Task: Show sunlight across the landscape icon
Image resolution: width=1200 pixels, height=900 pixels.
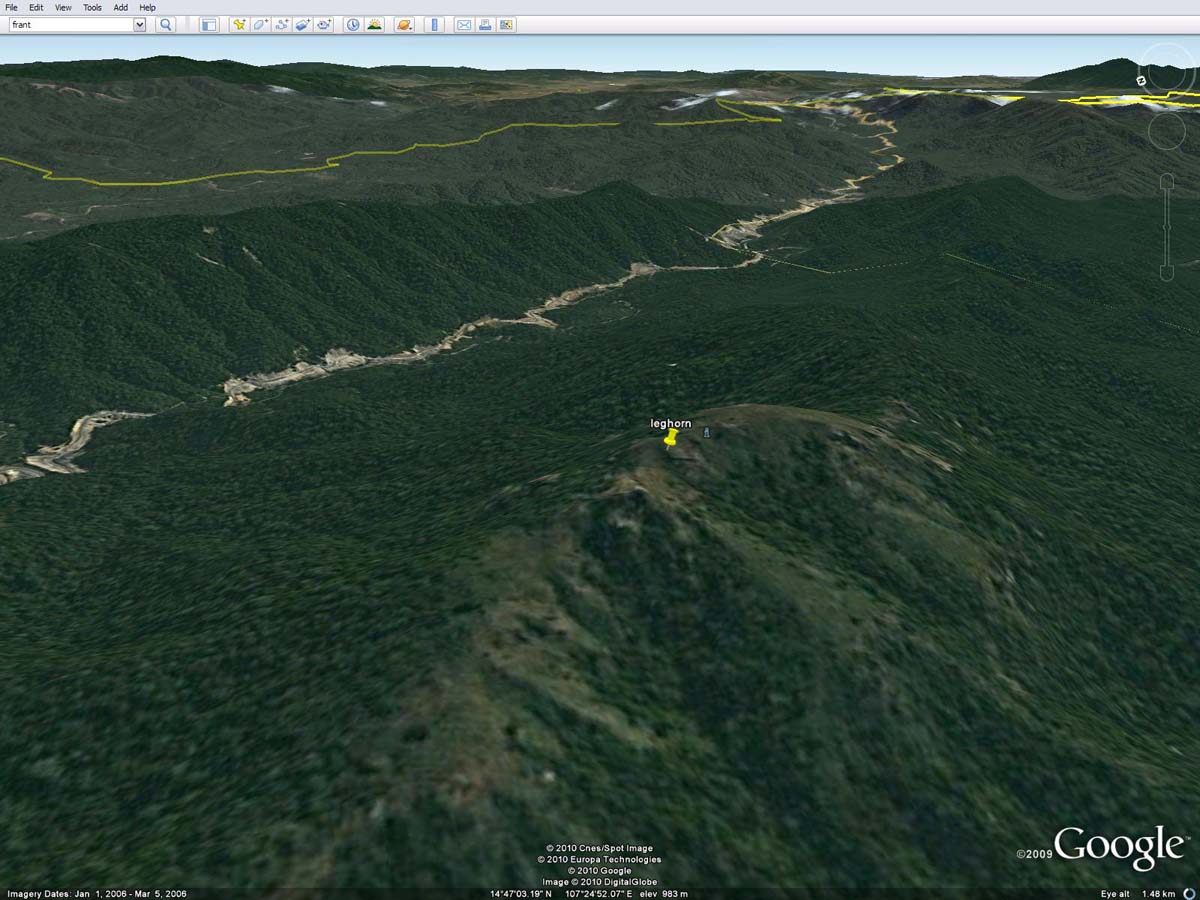Action: (374, 24)
